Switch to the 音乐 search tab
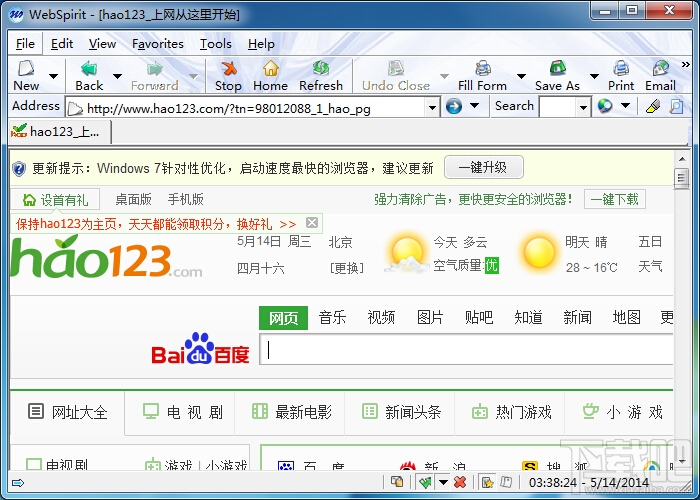700x500 pixels. click(332, 317)
